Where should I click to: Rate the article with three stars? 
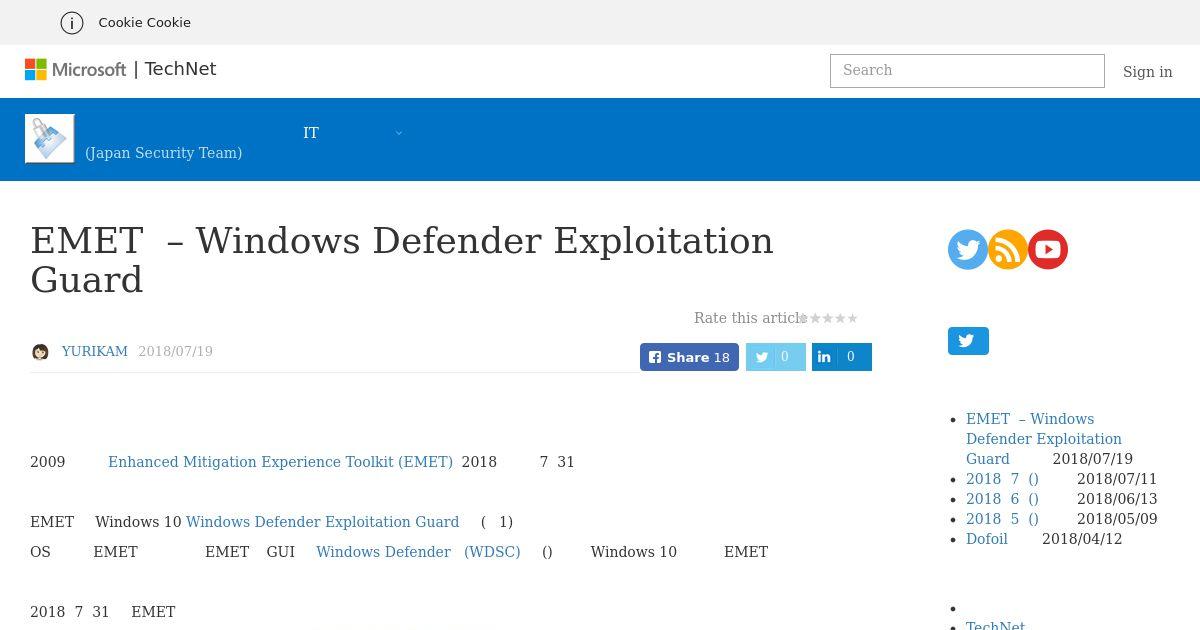pyautogui.click(x=828, y=318)
